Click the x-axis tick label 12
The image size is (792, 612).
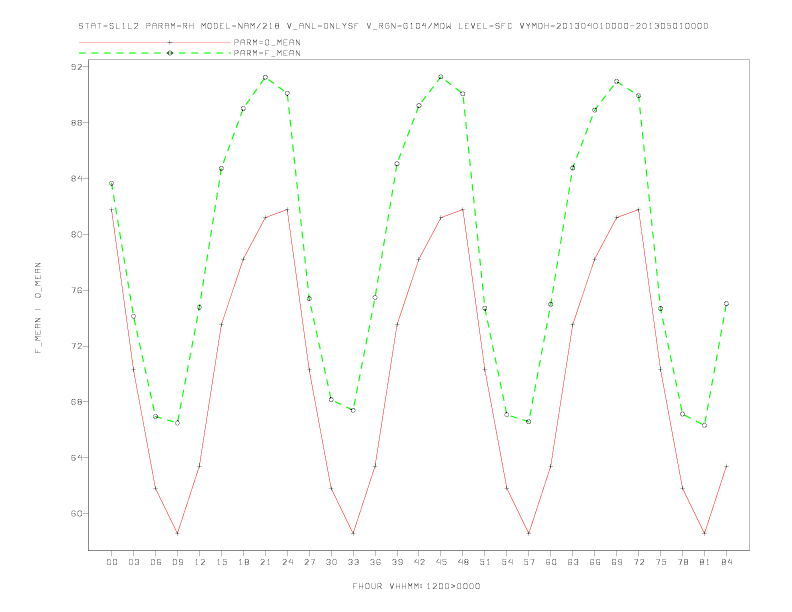[x=200, y=562]
